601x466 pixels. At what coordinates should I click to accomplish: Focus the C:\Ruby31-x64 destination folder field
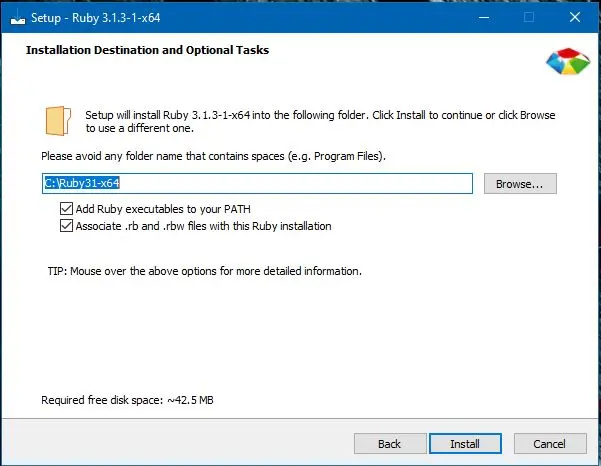tap(257, 183)
